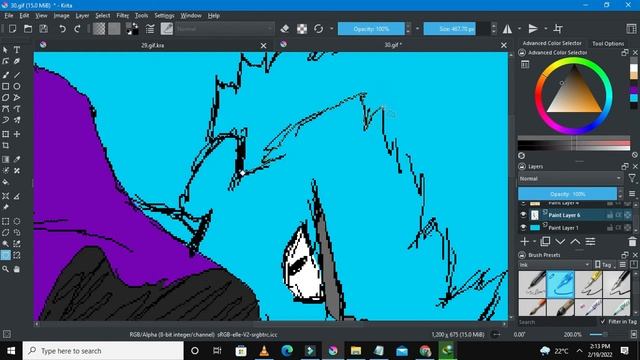The height and width of the screenshot is (360, 640).
Task: Hide Paint Layer 6 with eye icon
Action: [x=523, y=215]
